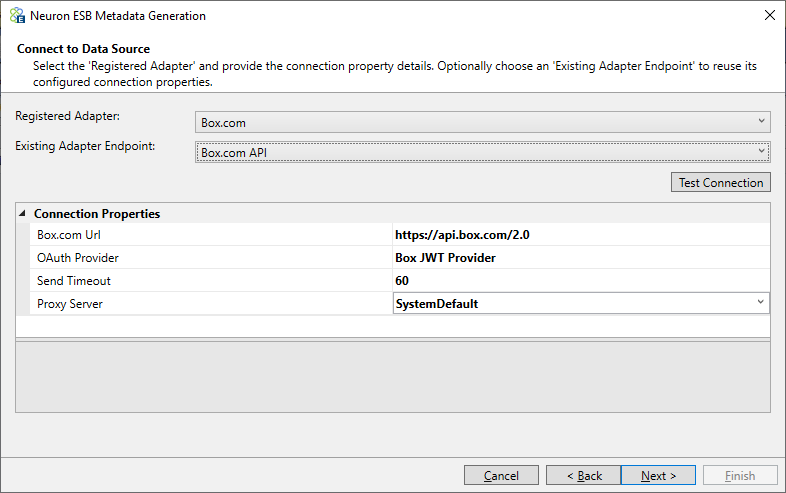Go back with the Back button
The image size is (786, 493).
583,475
